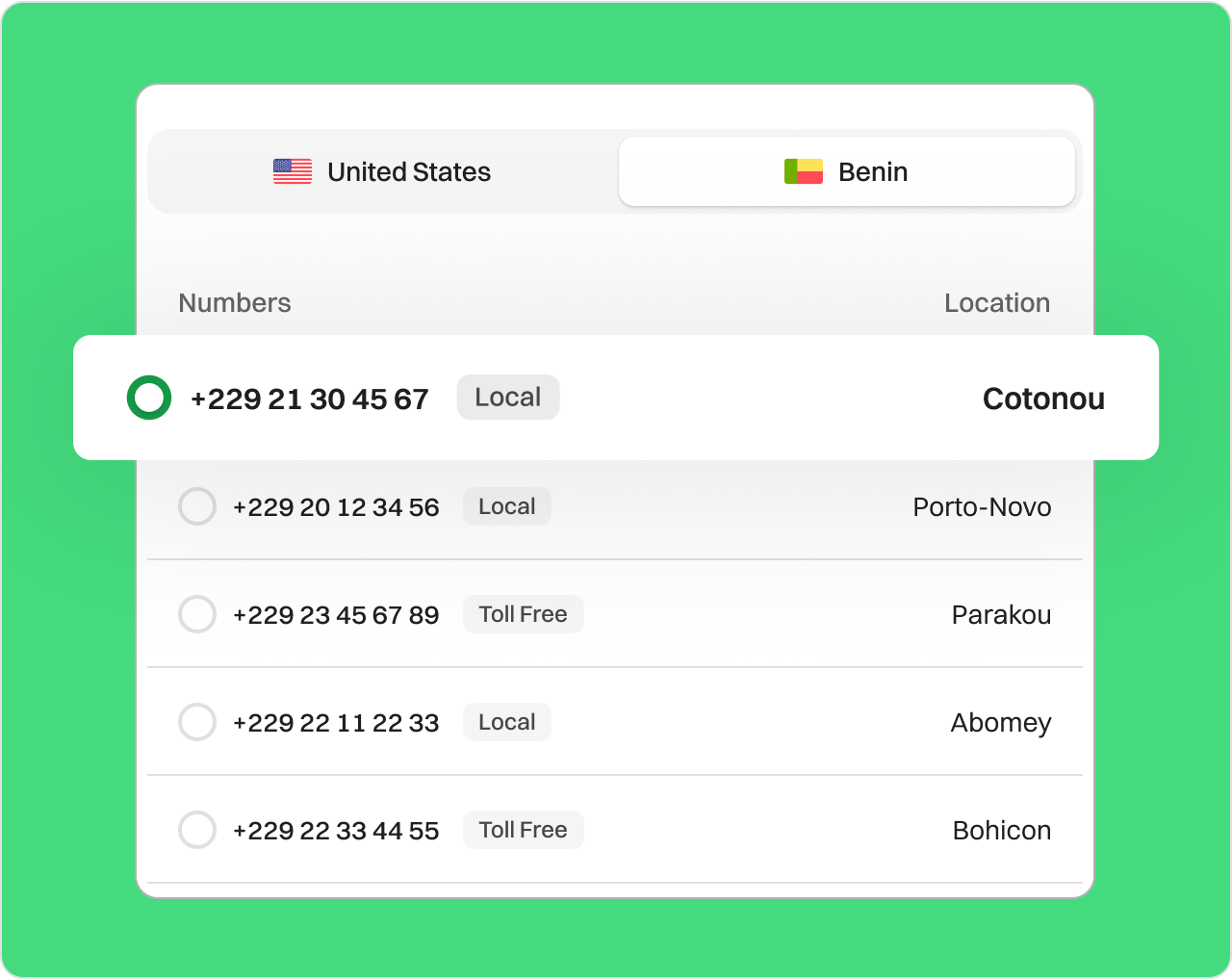Enable the +229 22 33 44 55 radio button
The height and width of the screenshot is (979, 1232).
point(197,830)
